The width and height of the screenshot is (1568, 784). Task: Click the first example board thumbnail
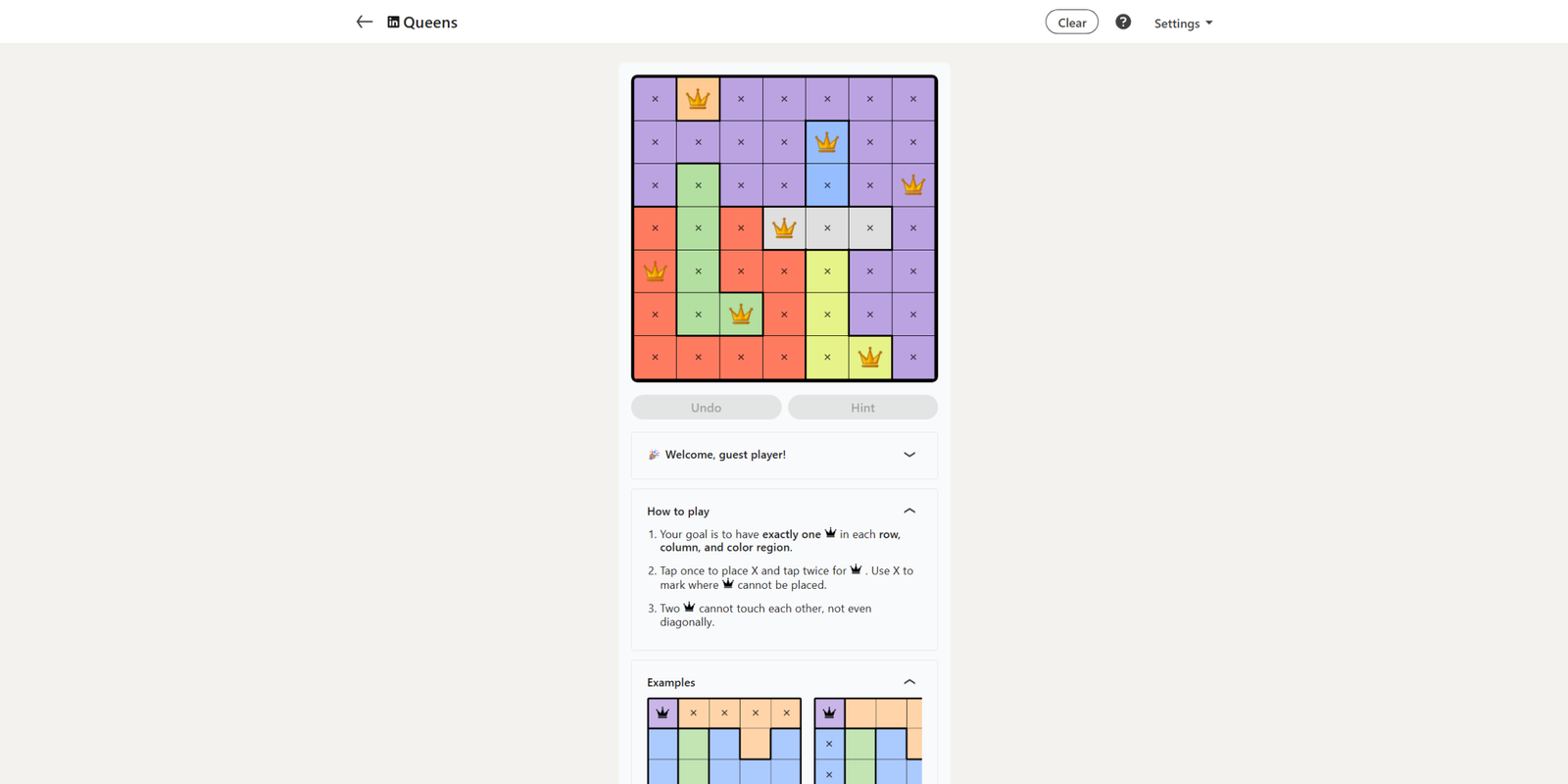[x=724, y=741]
